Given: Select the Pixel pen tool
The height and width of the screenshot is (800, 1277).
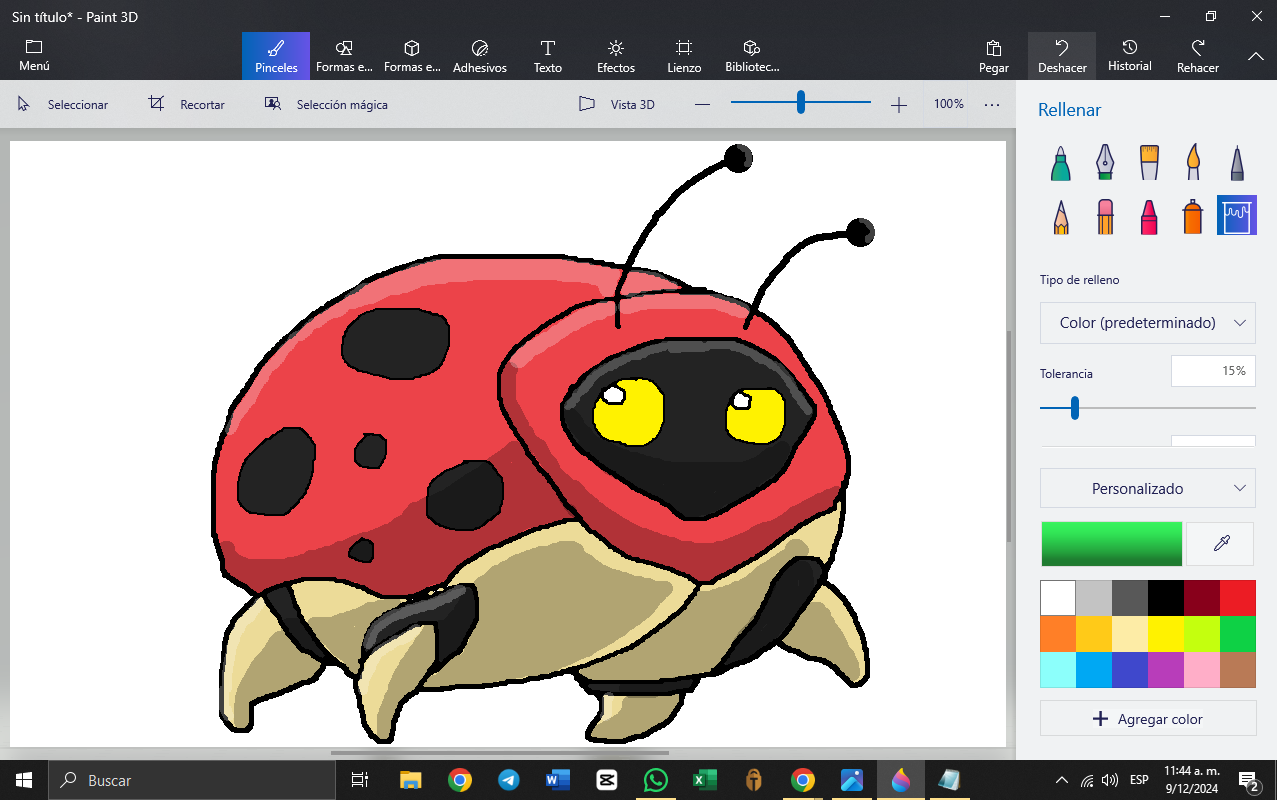Looking at the screenshot, I should click(1237, 162).
